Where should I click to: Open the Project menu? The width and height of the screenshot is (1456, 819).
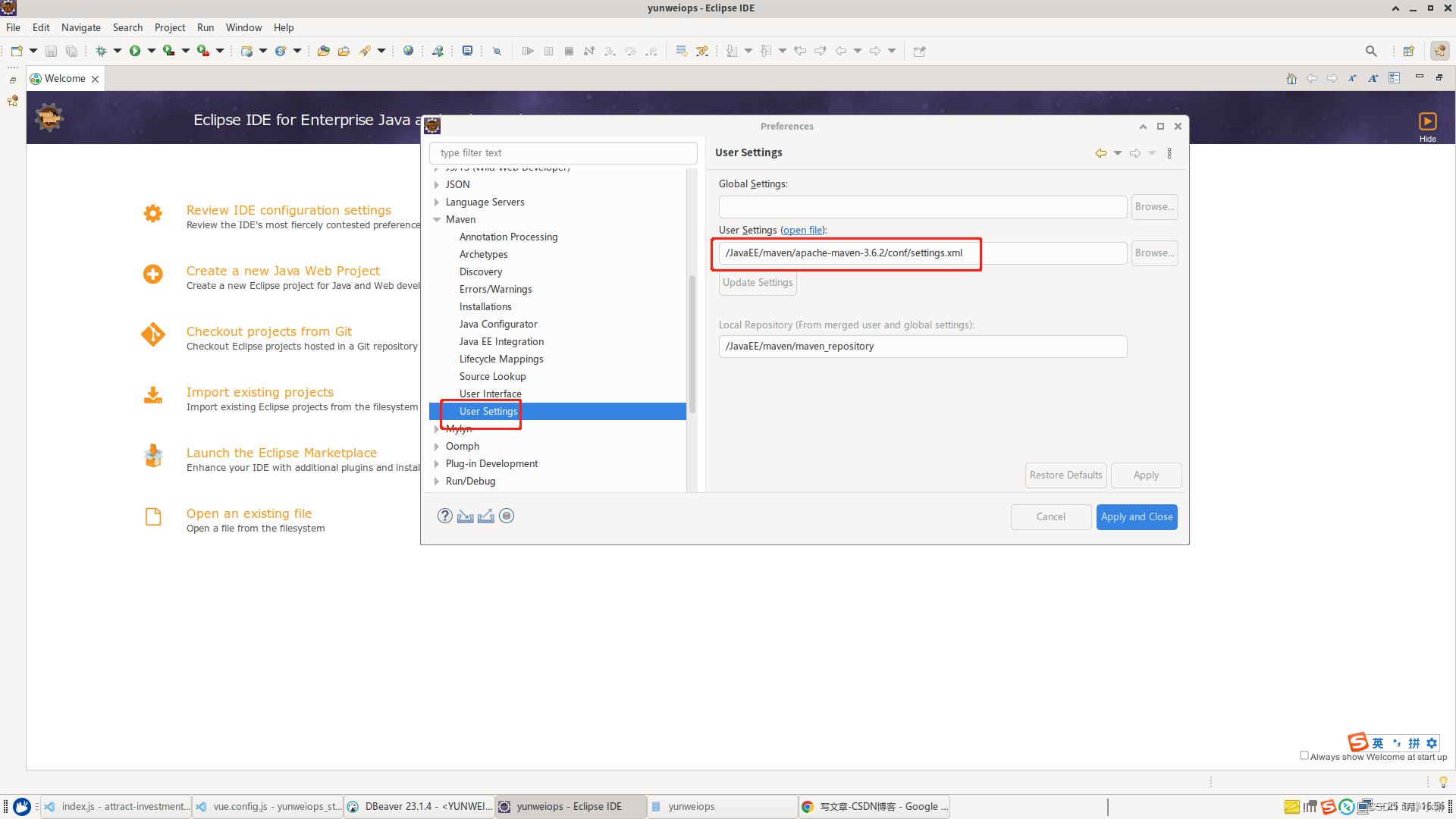(170, 27)
